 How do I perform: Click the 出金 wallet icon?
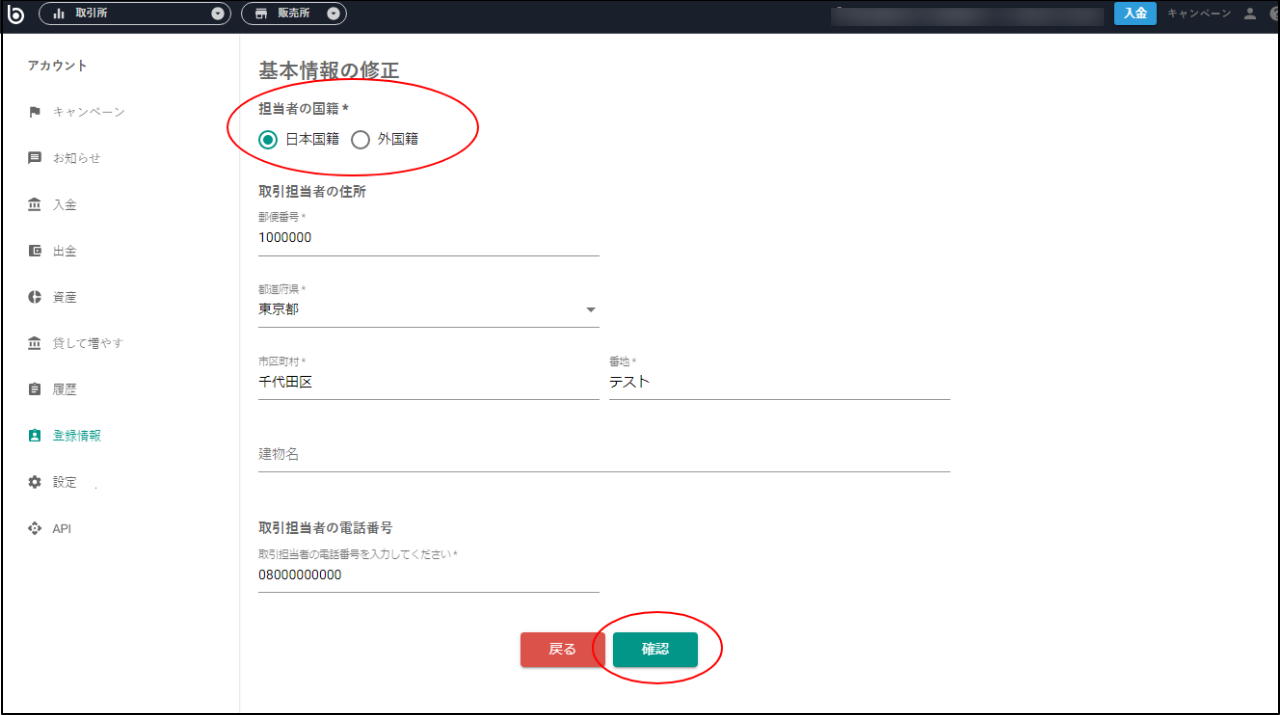click(35, 251)
